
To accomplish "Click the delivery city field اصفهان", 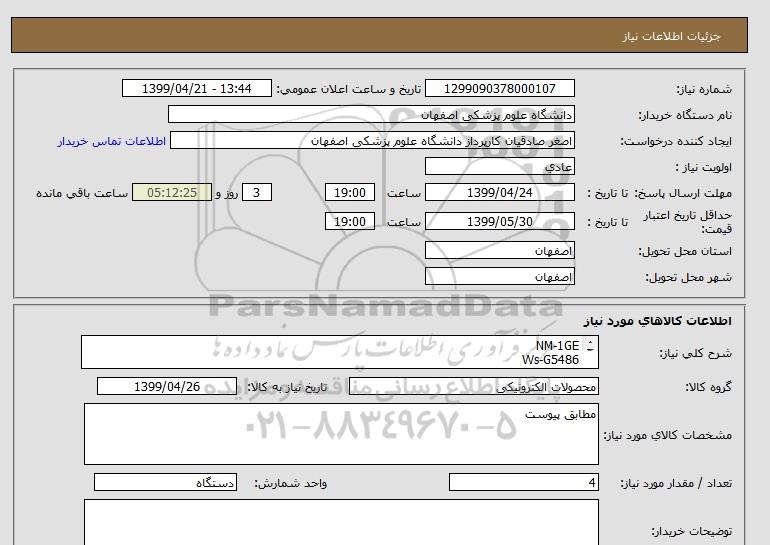I will 499,276.
